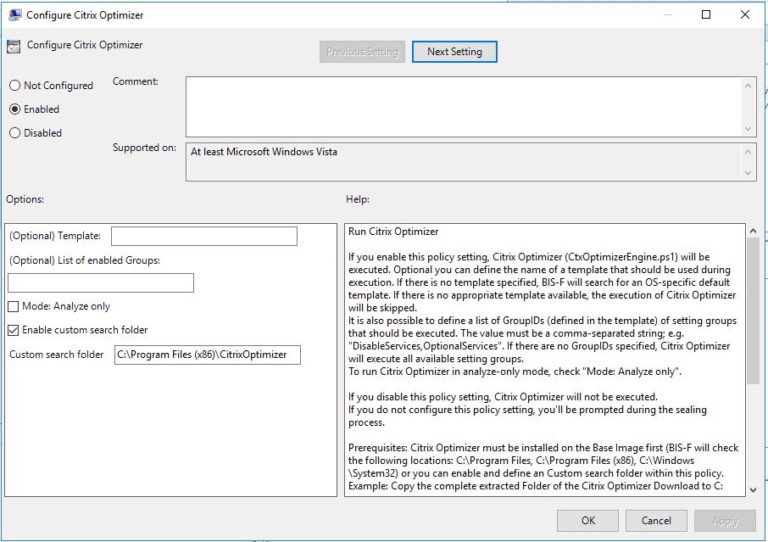The image size is (768, 542).
Task: Click the (Optional) Template input field
Action: (204, 236)
